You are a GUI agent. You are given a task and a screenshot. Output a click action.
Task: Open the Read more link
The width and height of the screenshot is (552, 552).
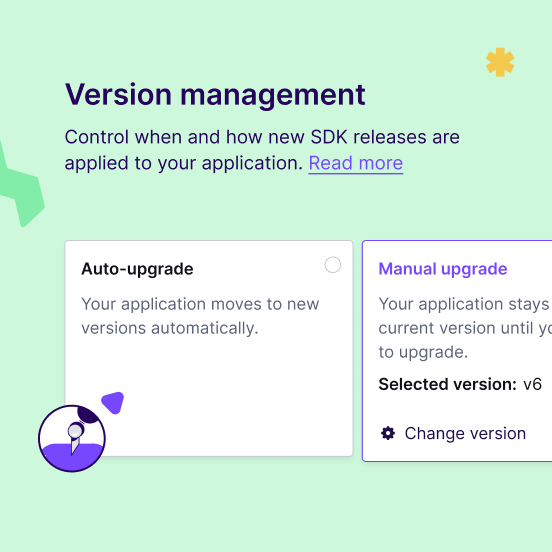(x=356, y=163)
